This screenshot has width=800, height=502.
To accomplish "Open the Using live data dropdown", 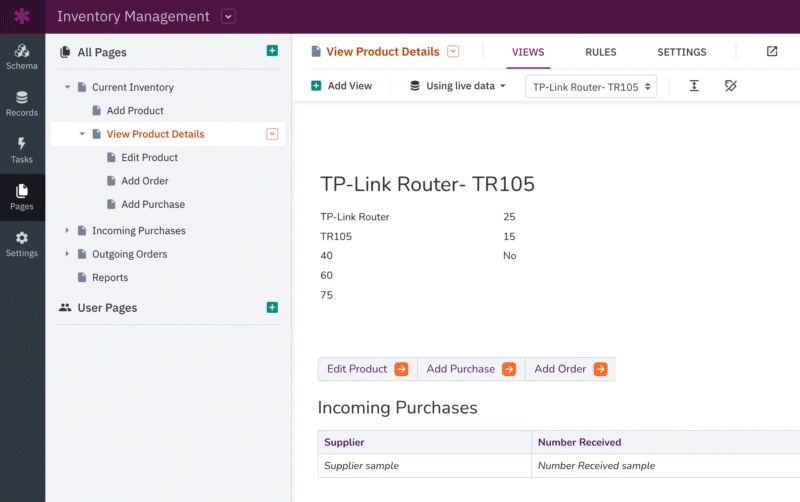I will tap(458, 86).
